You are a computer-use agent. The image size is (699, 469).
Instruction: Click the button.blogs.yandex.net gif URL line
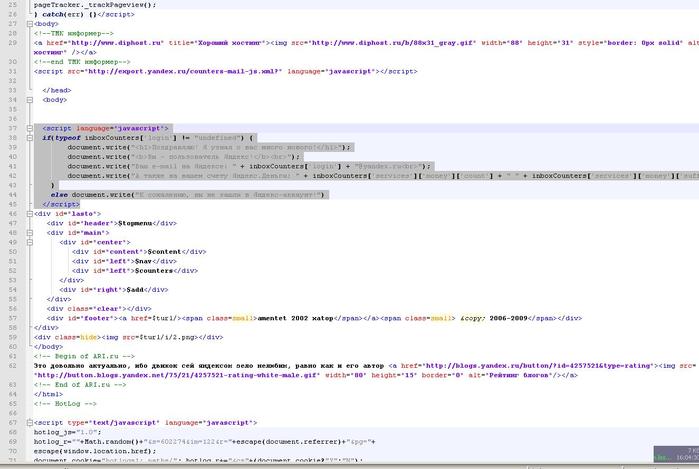point(177,375)
